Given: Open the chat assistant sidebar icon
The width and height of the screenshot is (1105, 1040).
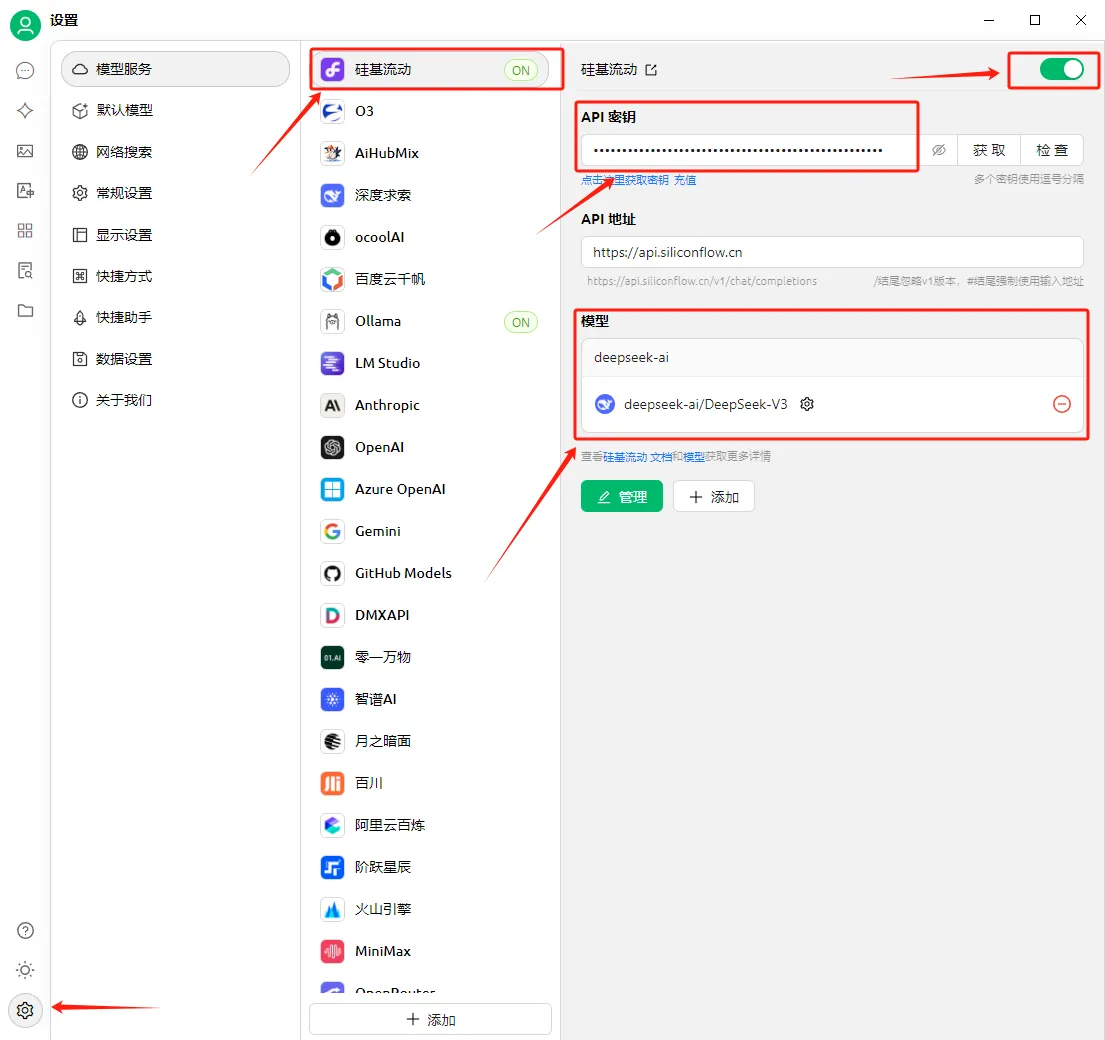Looking at the screenshot, I should 25,70.
